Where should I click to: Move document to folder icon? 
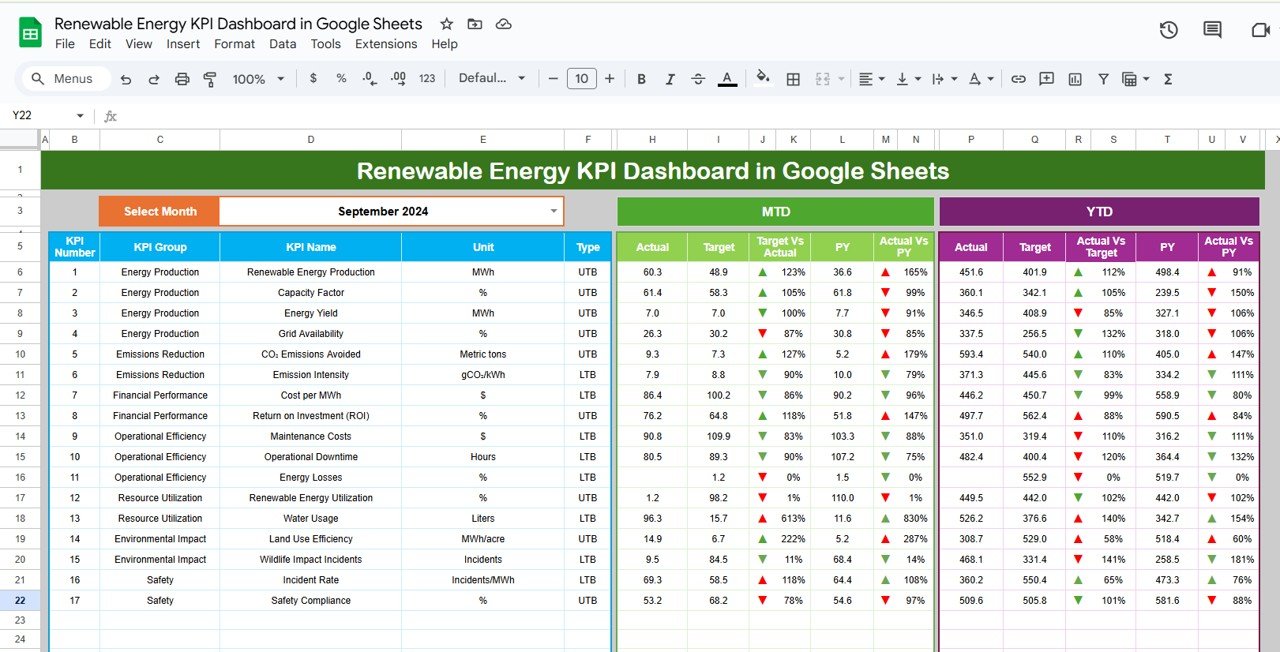coord(475,24)
